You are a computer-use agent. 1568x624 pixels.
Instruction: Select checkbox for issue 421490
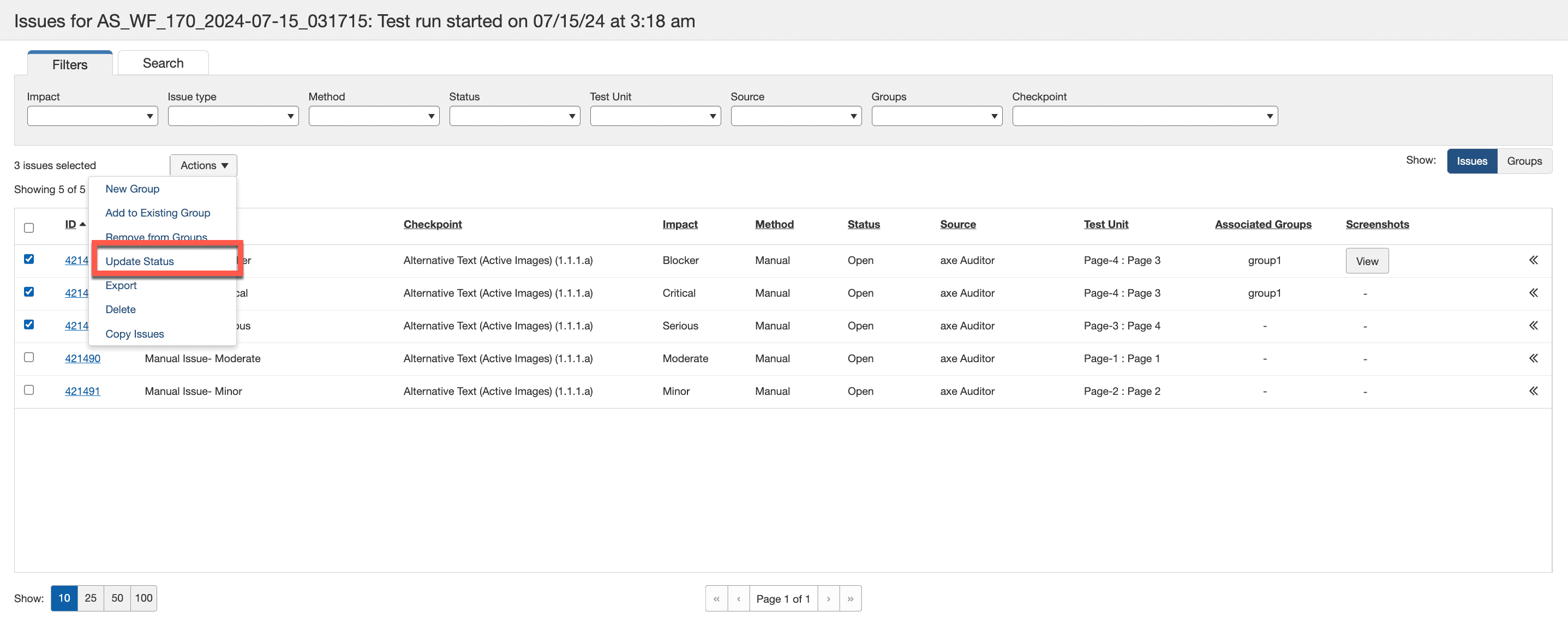pyautogui.click(x=28, y=357)
